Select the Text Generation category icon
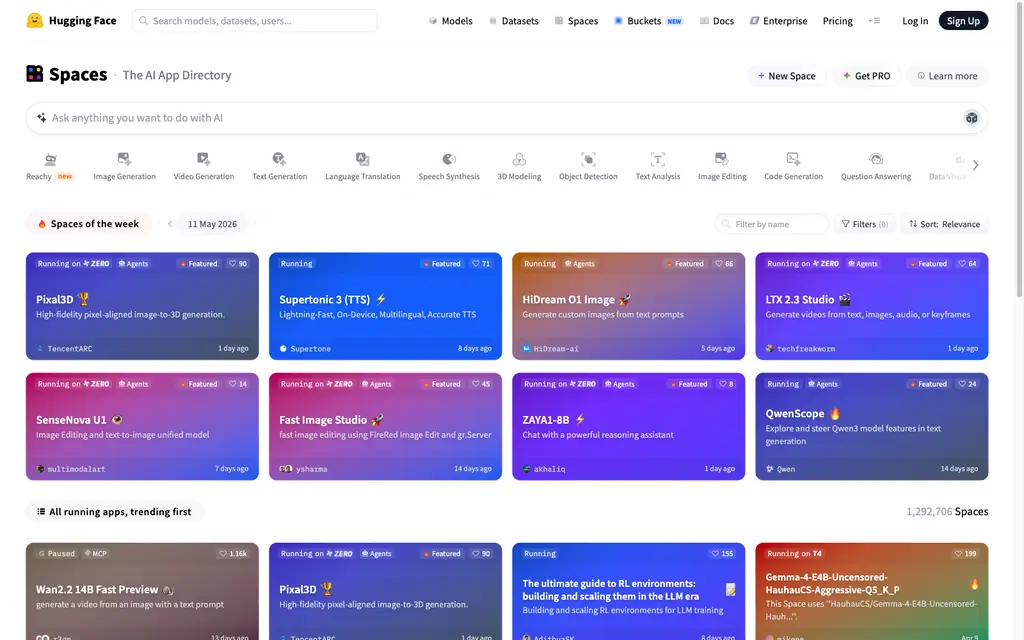The width and height of the screenshot is (1024, 640). (x=279, y=159)
